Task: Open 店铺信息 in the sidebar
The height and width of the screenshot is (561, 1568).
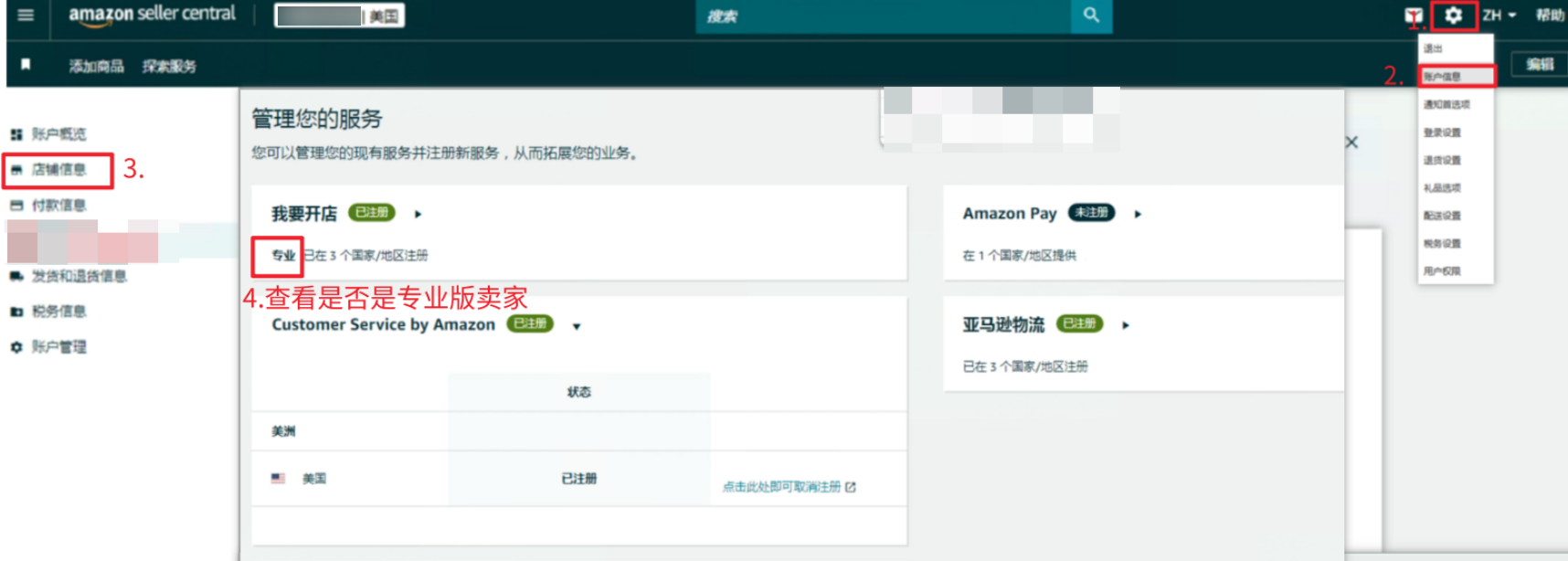Action: point(59,170)
